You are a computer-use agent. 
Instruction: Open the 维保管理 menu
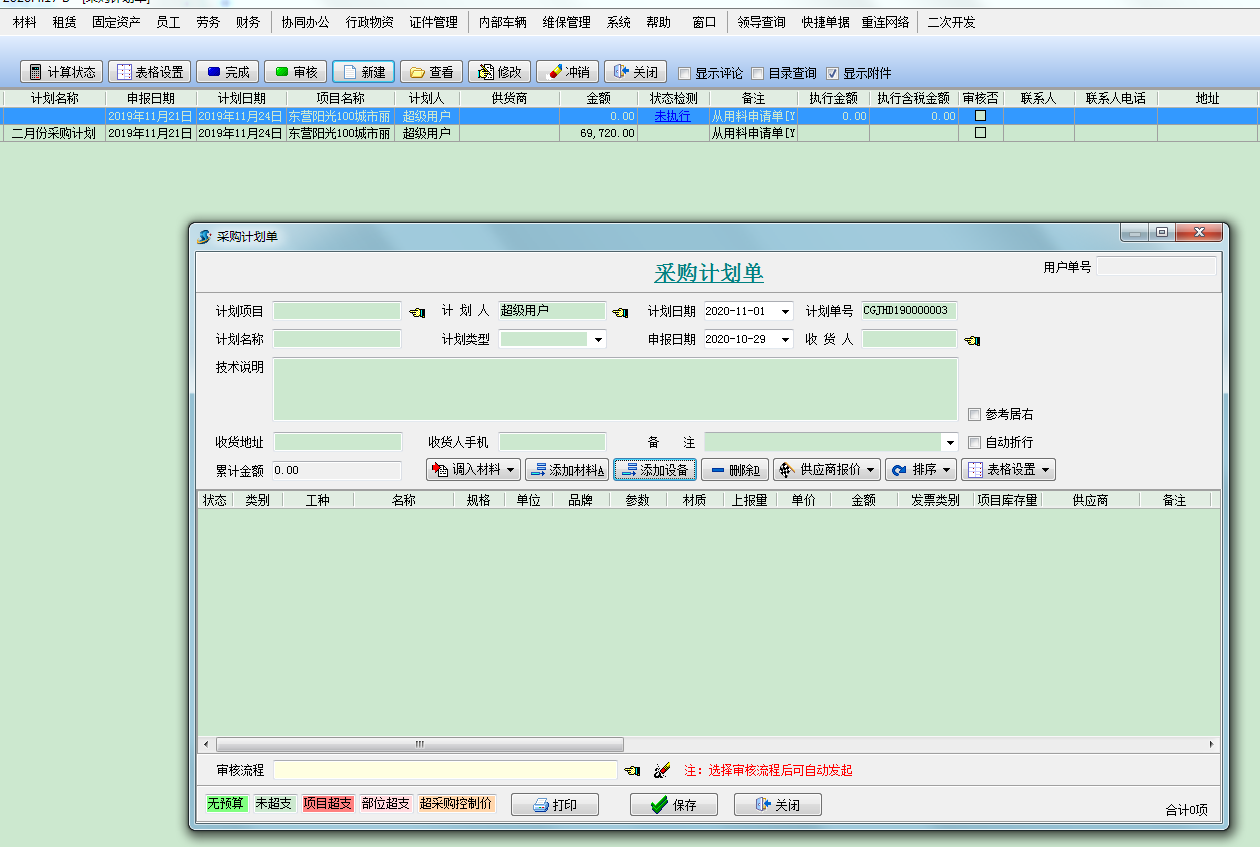coord(564,21)
